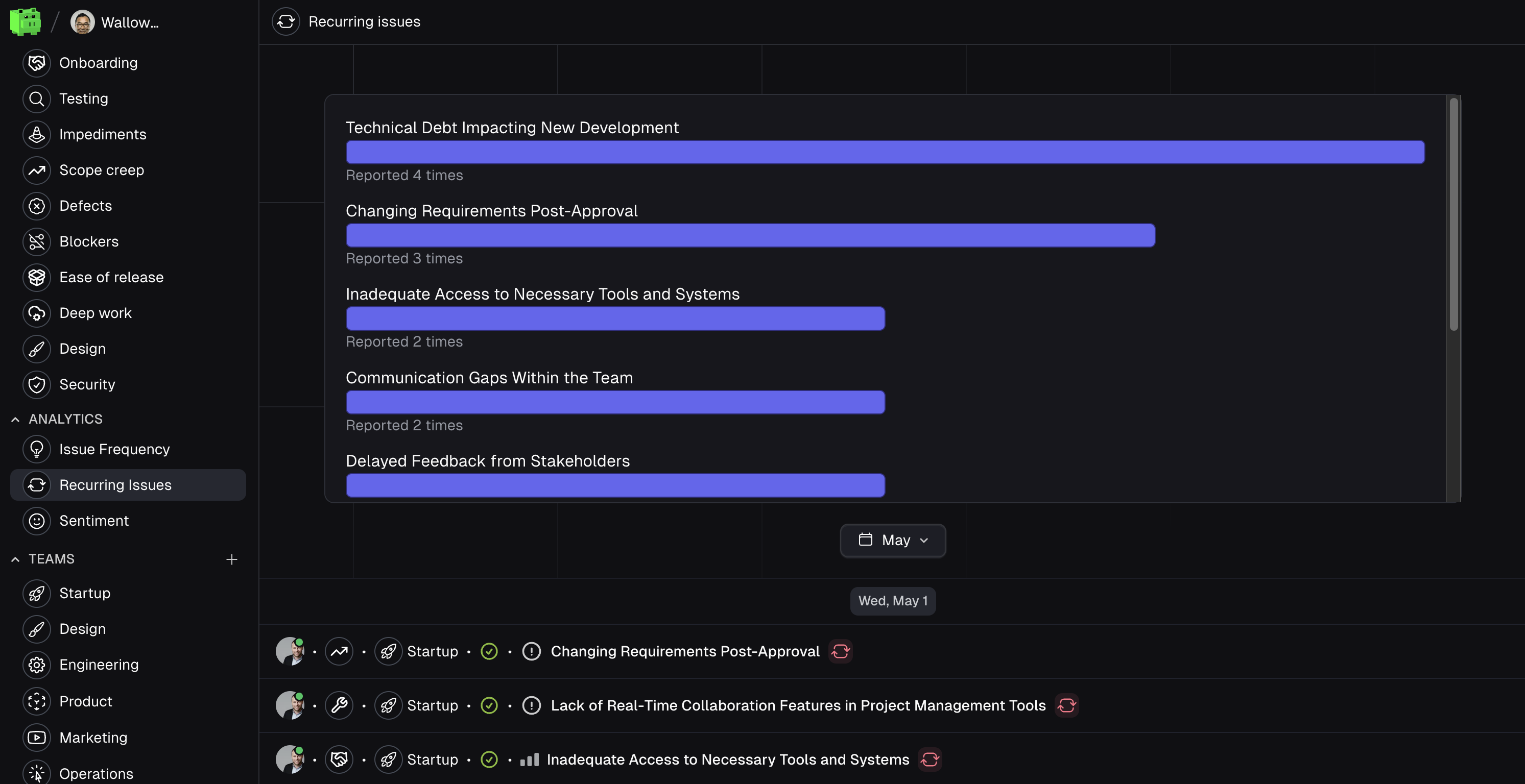Image resolution: width=1525 pixels, height=784 pixels.
Task: Click the green app logo icon
Action: pos(26,22)
